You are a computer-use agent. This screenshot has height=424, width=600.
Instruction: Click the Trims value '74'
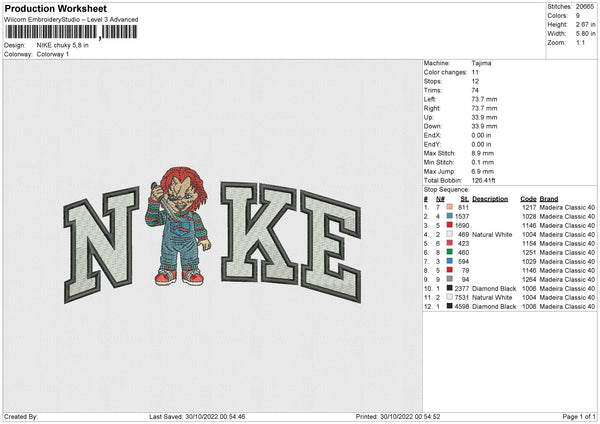(x=475, y=90)
